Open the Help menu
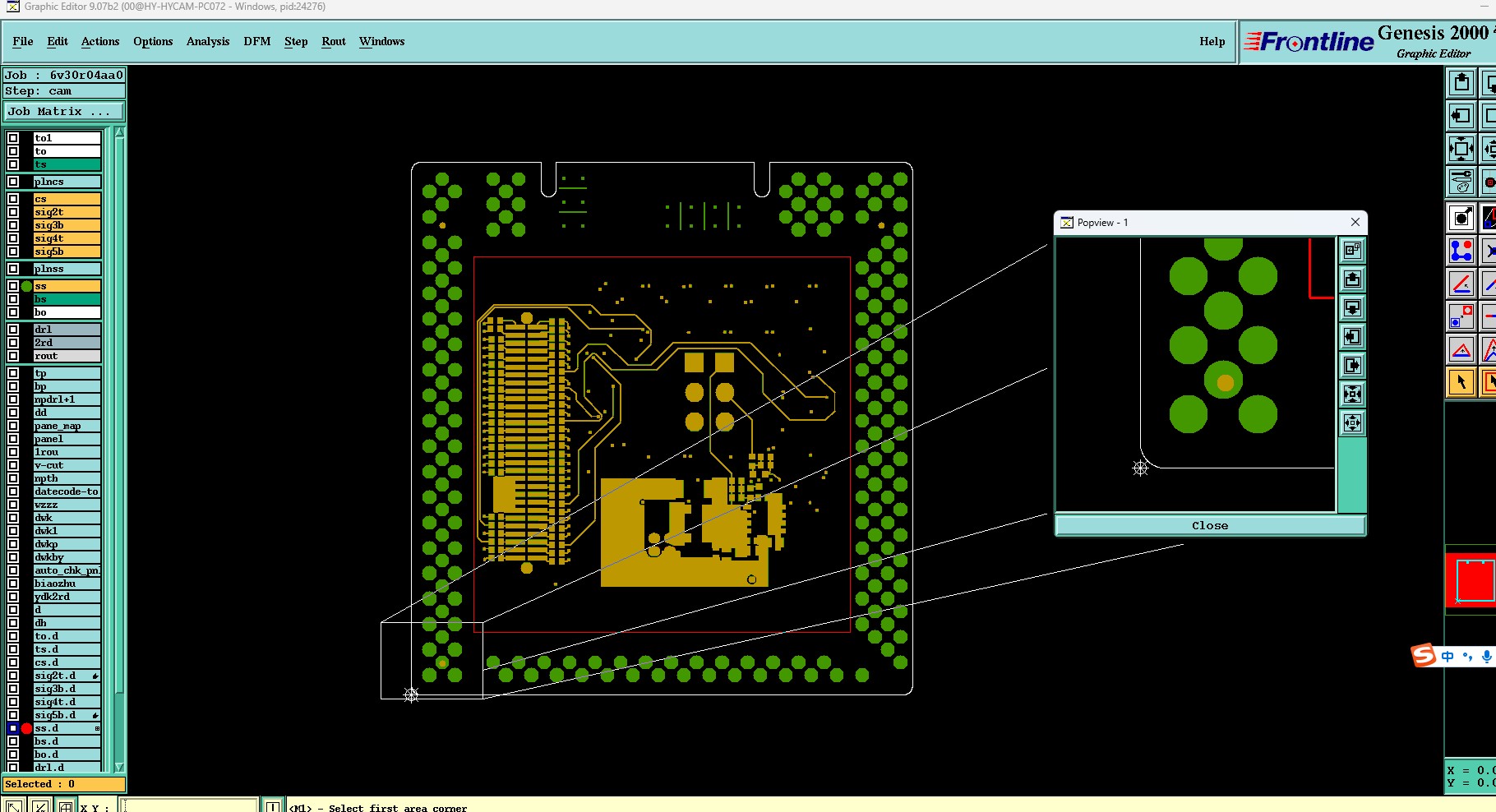Screen dimensions: 1496x812 (1212, 41)
